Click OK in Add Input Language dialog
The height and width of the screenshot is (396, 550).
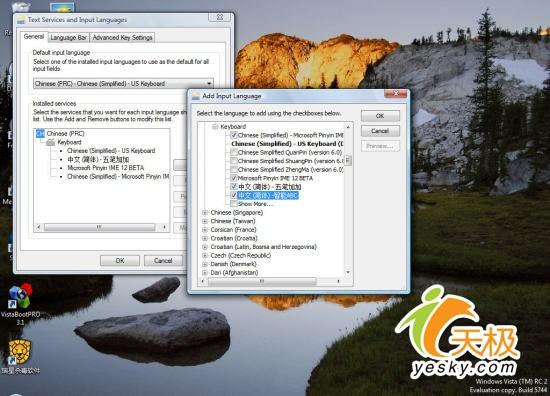pos(380,116)
